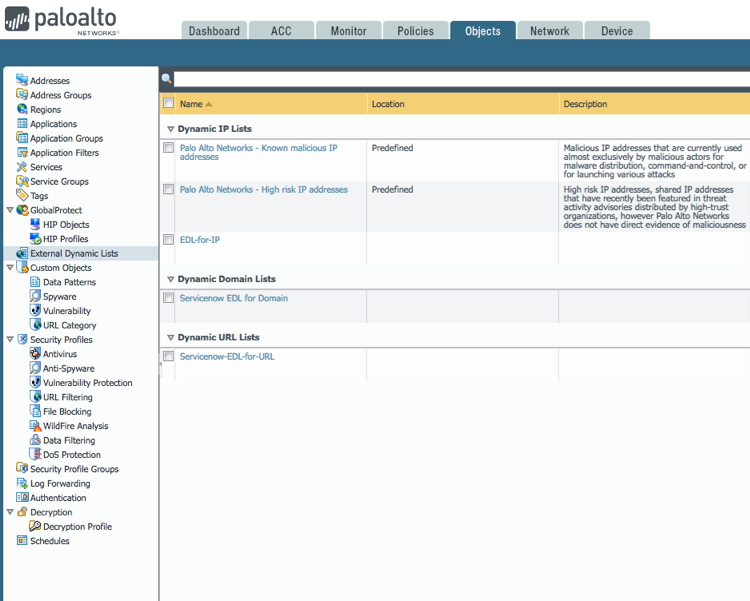Click the Application Filters icon

point(22,152)
